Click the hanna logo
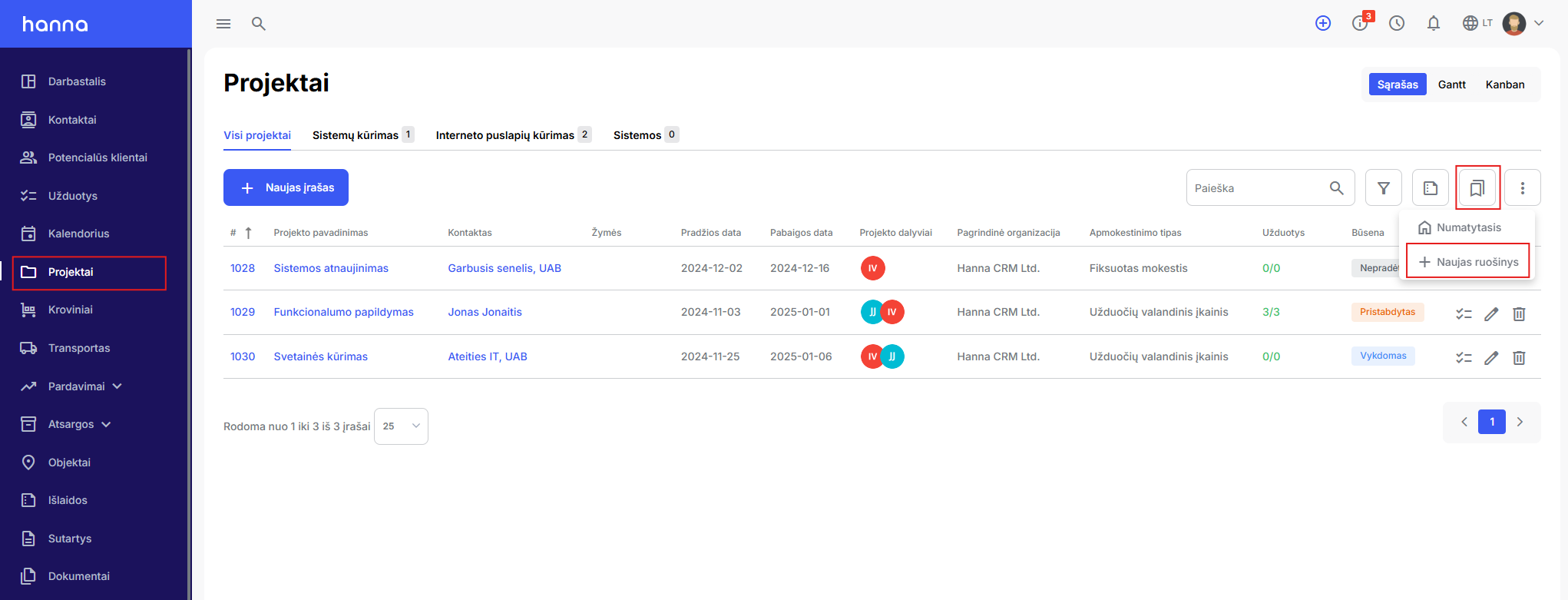 55,25
